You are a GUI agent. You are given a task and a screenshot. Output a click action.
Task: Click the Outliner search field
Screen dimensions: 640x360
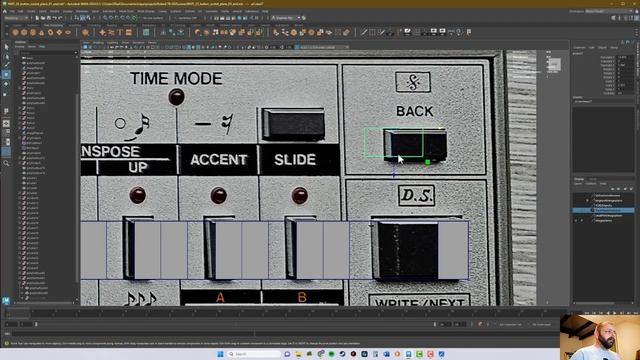46,53
